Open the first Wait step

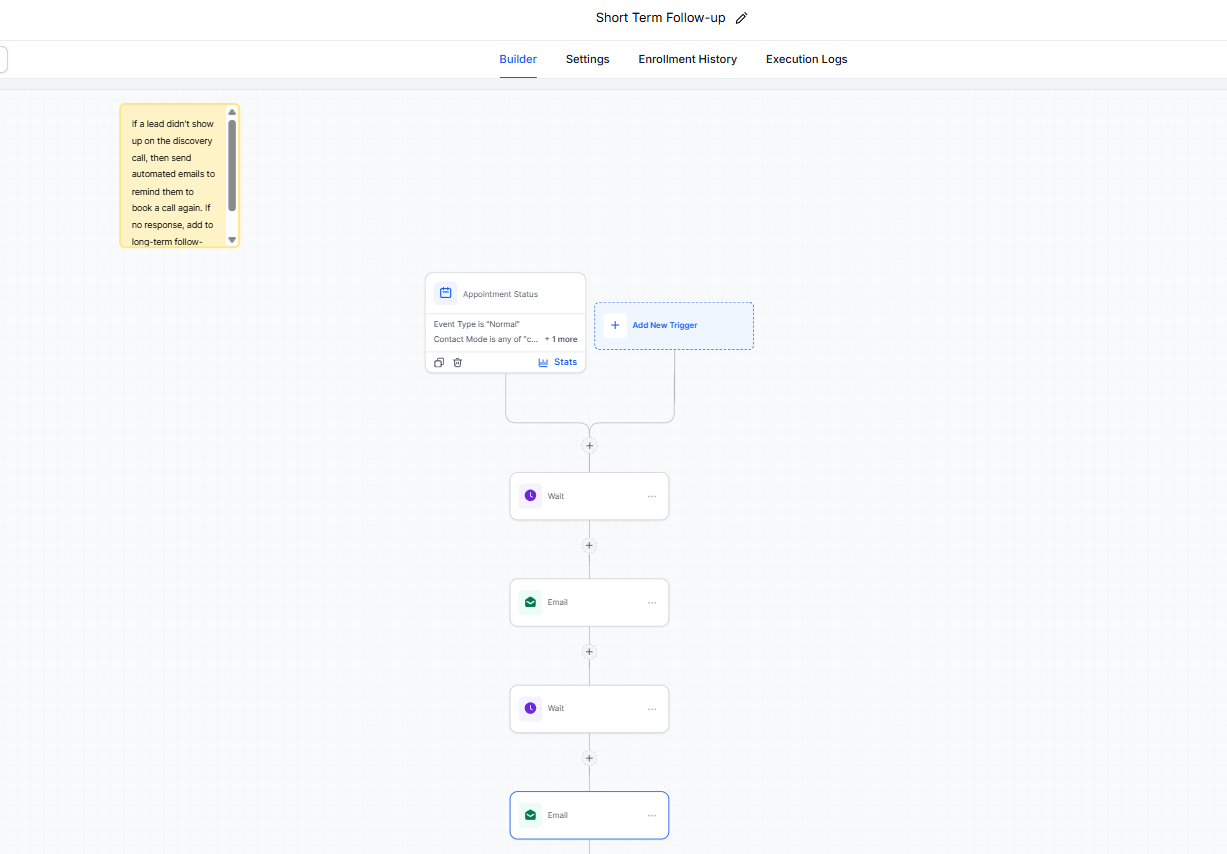pos(589,496)
